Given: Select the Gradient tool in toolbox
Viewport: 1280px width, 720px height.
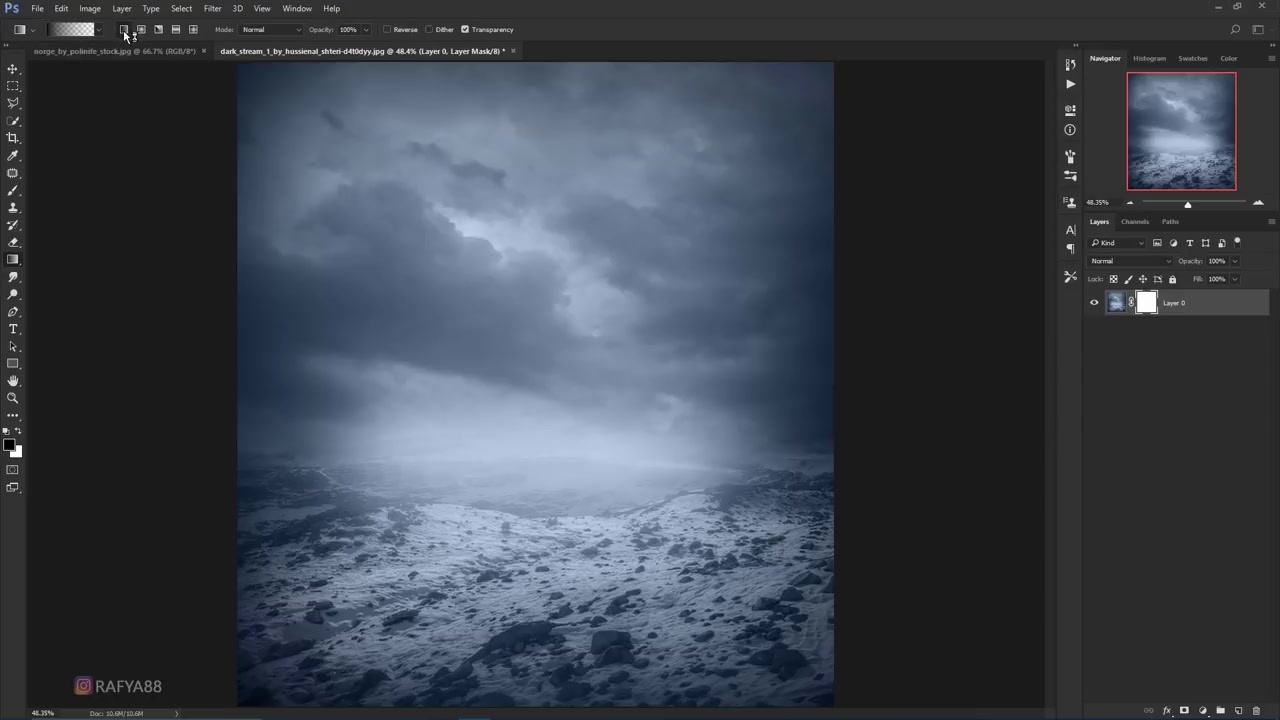Looking at the screenshot, I should 13,260.
